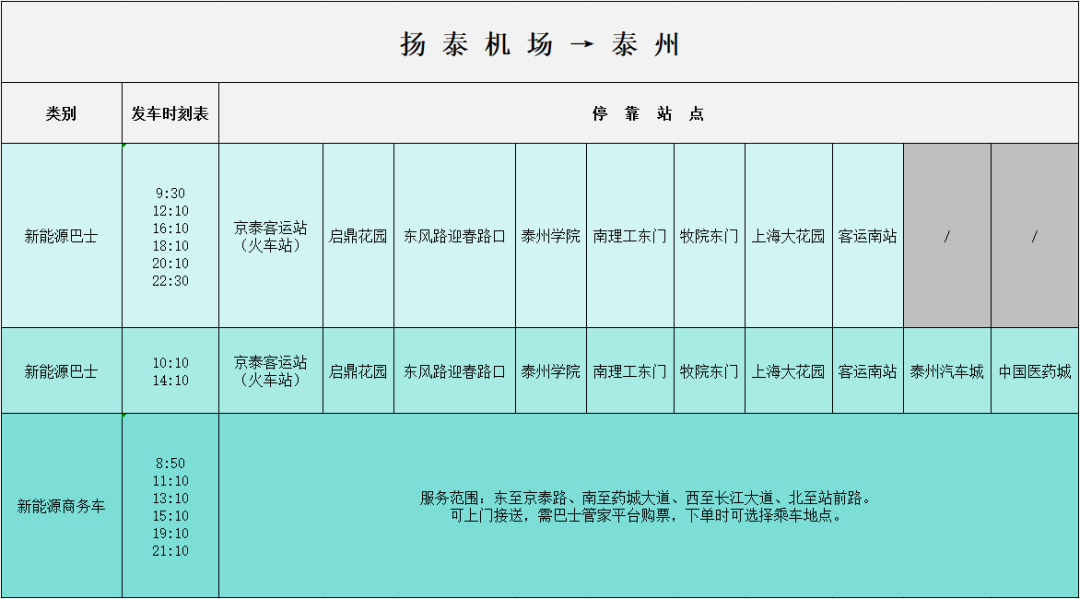Image resolution: width=1080 pixels, height=599 pixels.
Task: Select the 类别 column header
Action: pyautogui.click(x=60, y=113)
